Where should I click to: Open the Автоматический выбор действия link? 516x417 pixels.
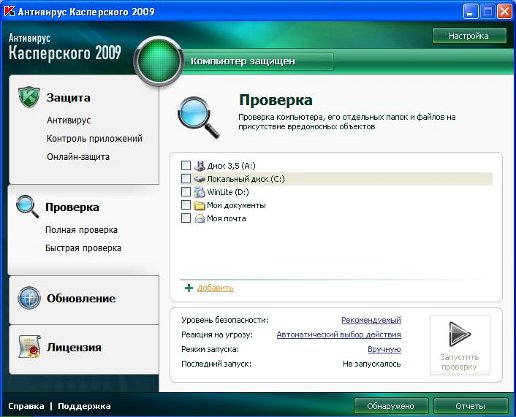[x=339, y=335]
